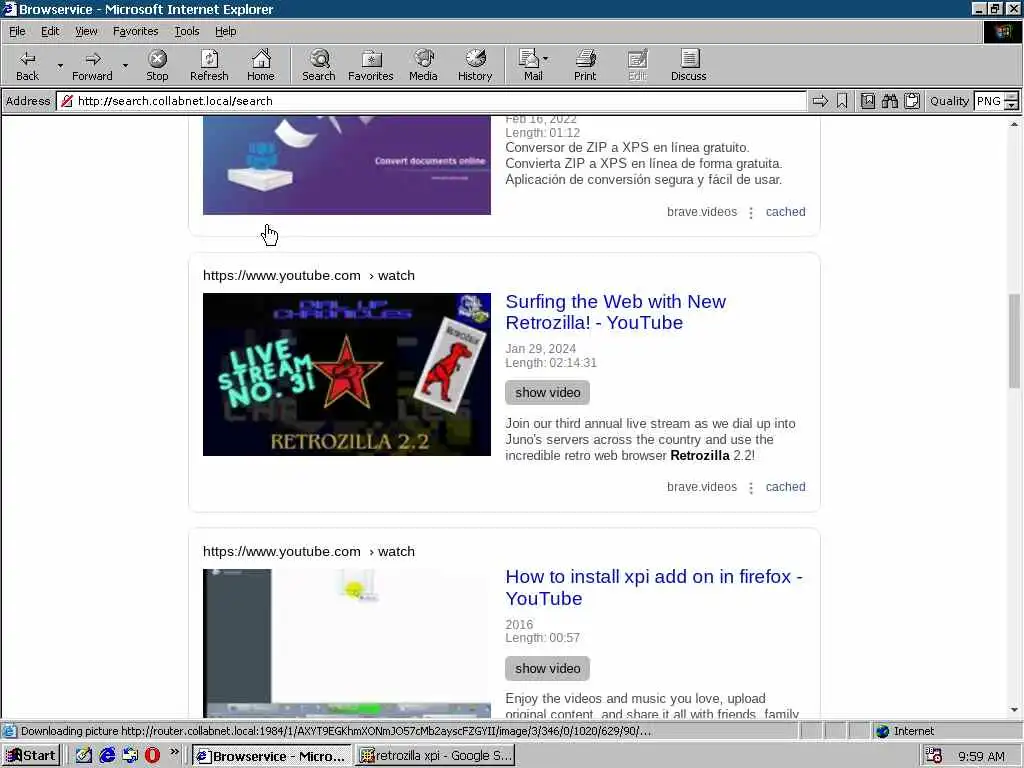Open cached link for ZIP to XPS result
The image size is (1024, 768).
point(786,212)
